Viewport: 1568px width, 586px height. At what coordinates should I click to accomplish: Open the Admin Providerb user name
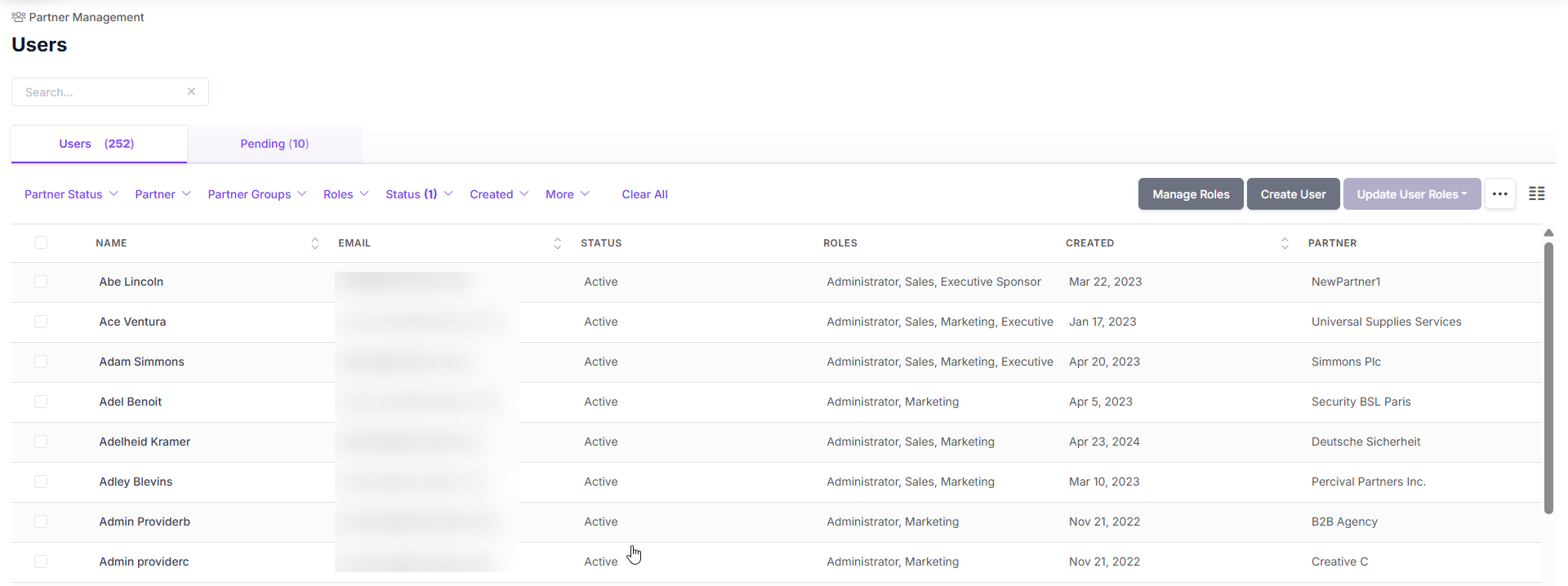coord(145,522)
